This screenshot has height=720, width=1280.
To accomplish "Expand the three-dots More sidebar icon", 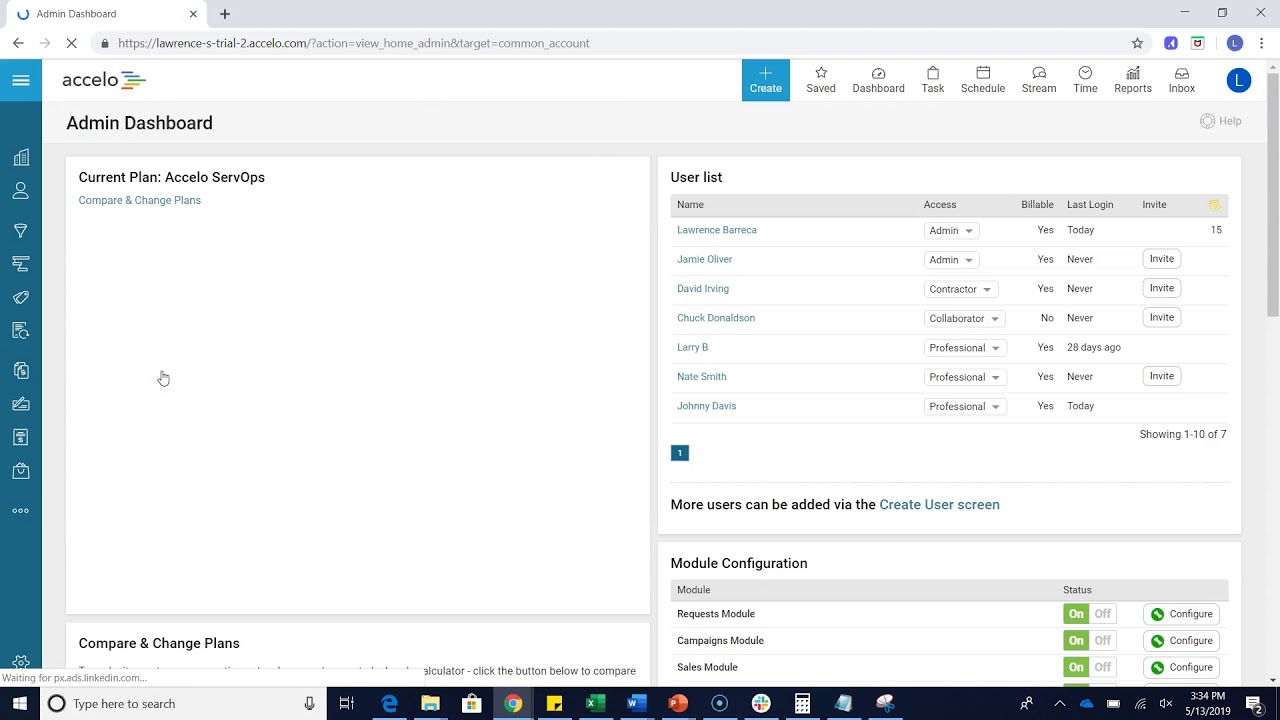I will click(21, 511).
